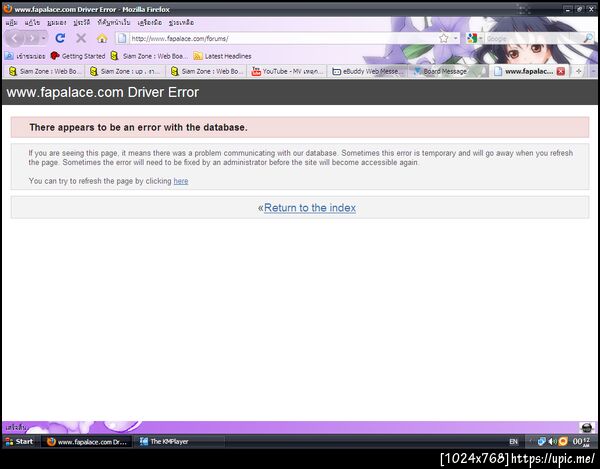Select The KMPlayer taskbar button
This screenshot has width=600, height=469.
(x=179, y=442)
